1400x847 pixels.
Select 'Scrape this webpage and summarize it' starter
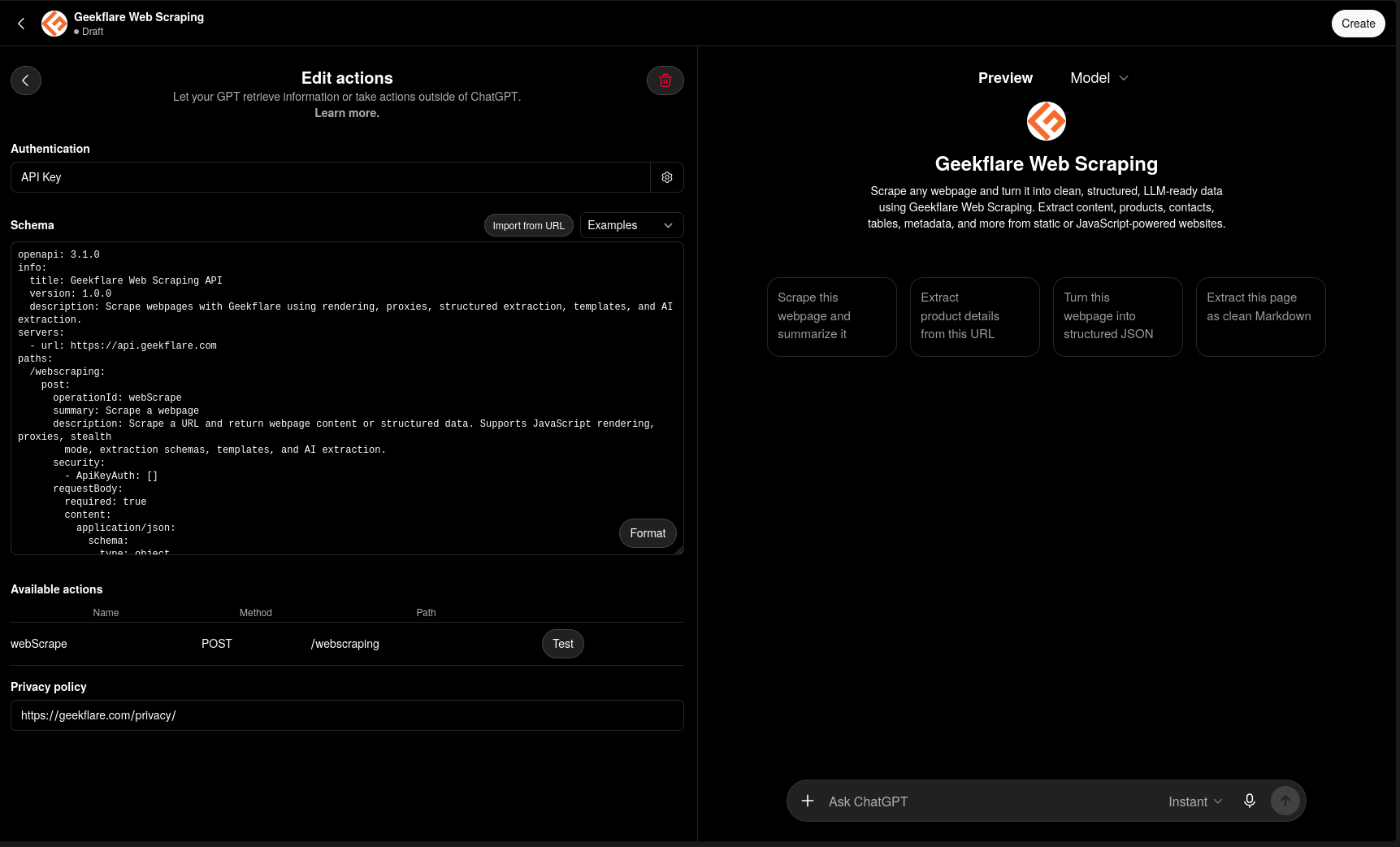tap(832, 317)
